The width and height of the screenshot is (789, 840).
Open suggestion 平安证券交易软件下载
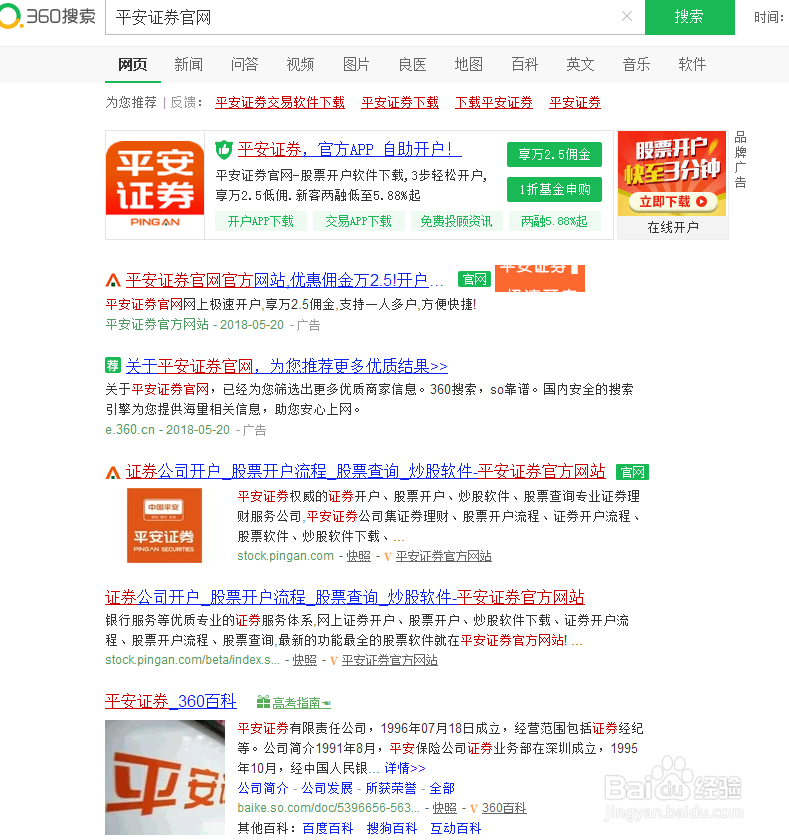280,102
